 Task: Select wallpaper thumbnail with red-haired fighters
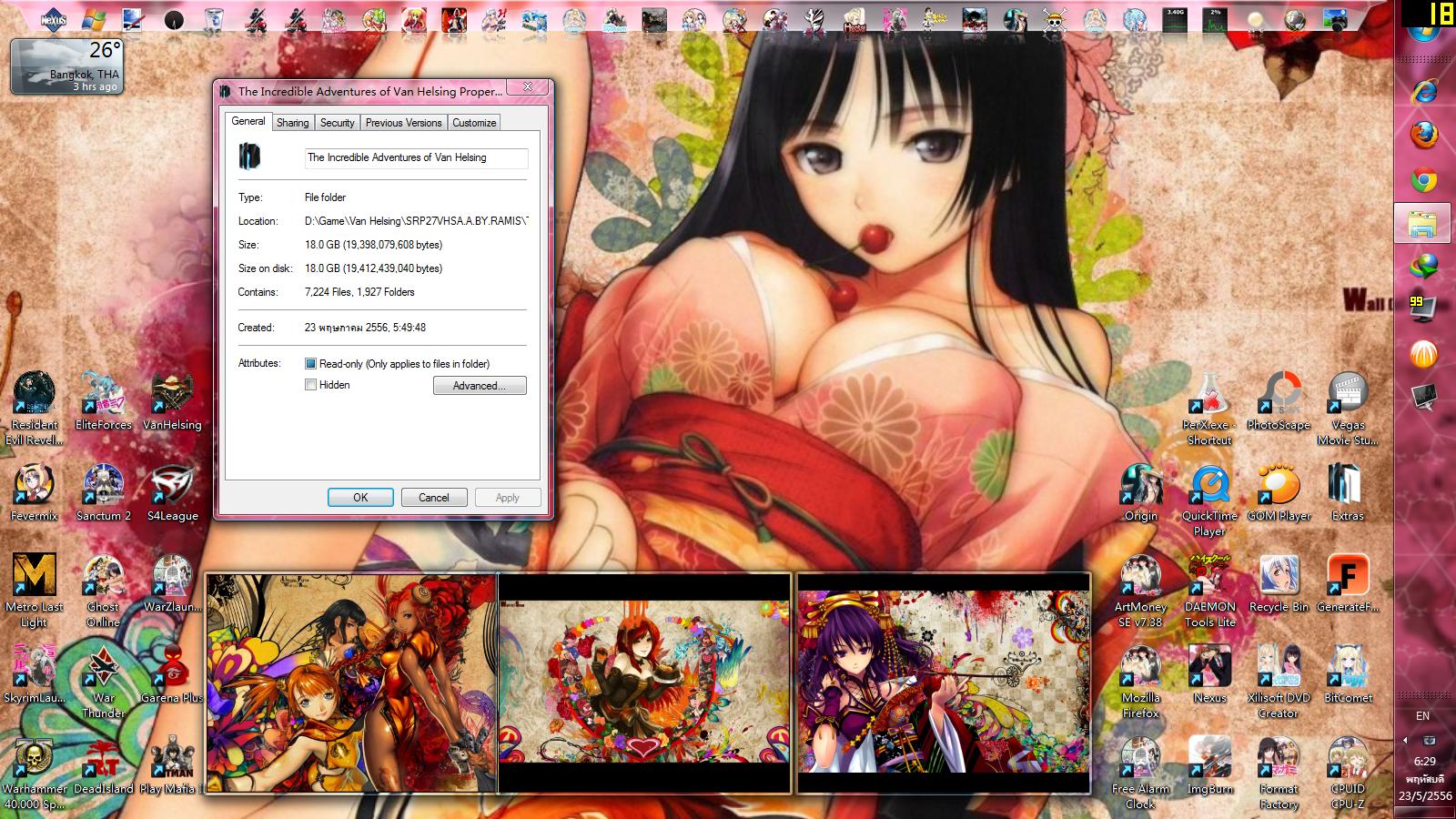351,683
